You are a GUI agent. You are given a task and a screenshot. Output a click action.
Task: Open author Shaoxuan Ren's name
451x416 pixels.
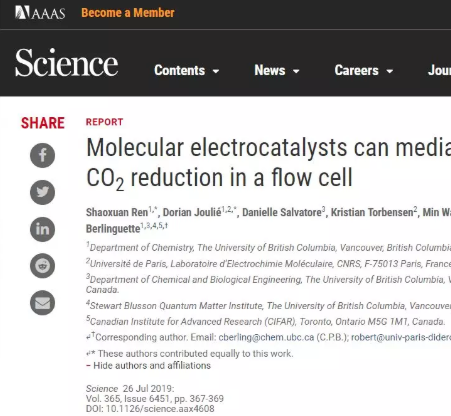tap(117, 212)
